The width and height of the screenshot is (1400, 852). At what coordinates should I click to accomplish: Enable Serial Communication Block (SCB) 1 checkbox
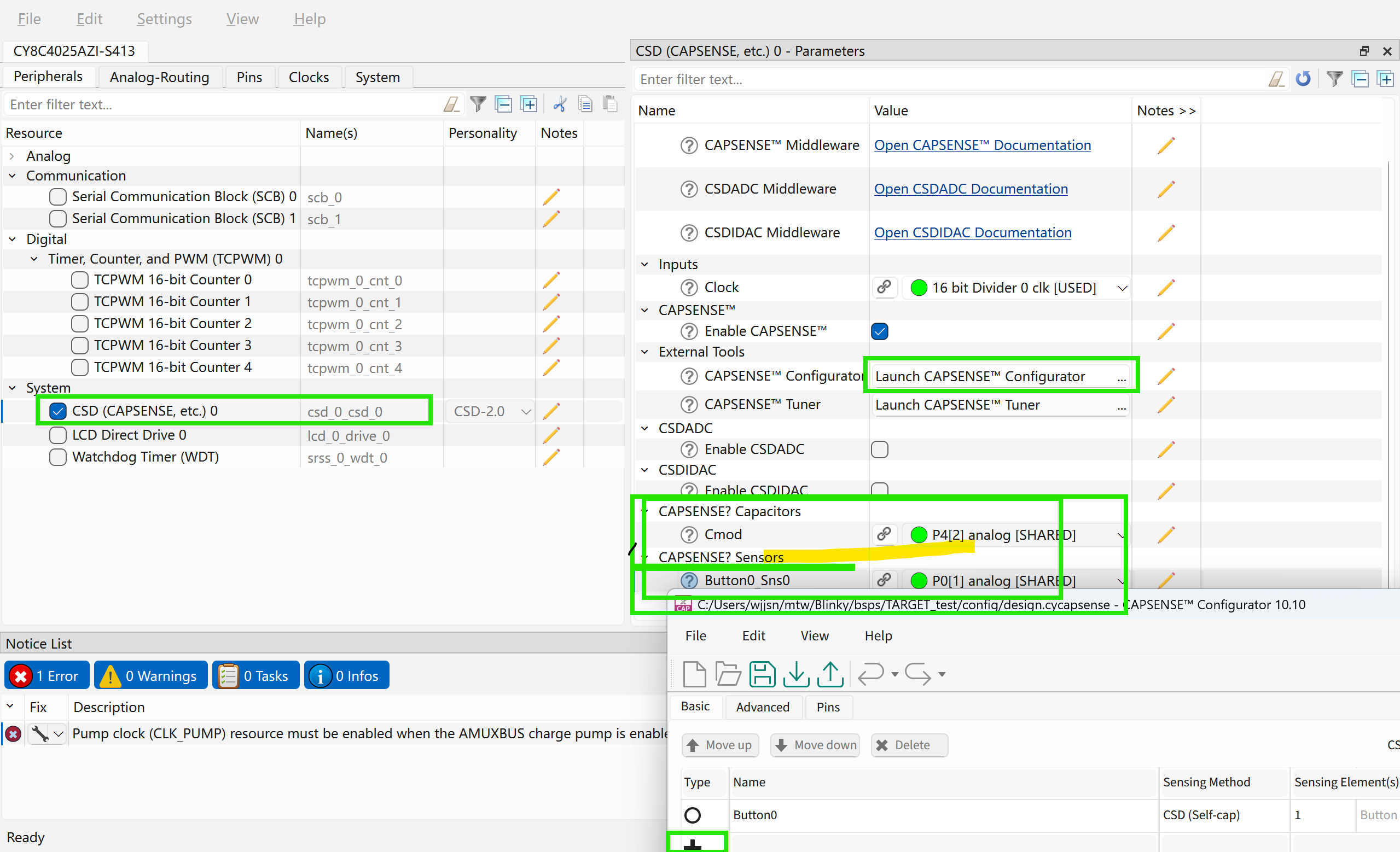pyautogui.click(x=57, y=219)
